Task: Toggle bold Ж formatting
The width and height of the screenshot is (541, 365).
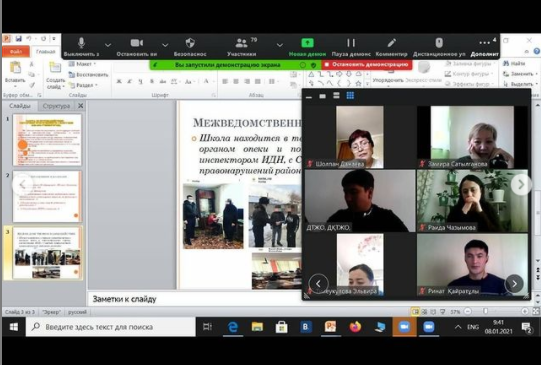Action: [x=119, y=81]
